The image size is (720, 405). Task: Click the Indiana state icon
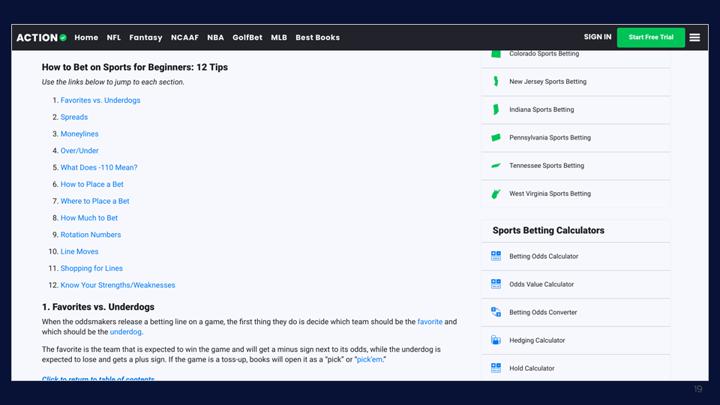coord(496,109)
